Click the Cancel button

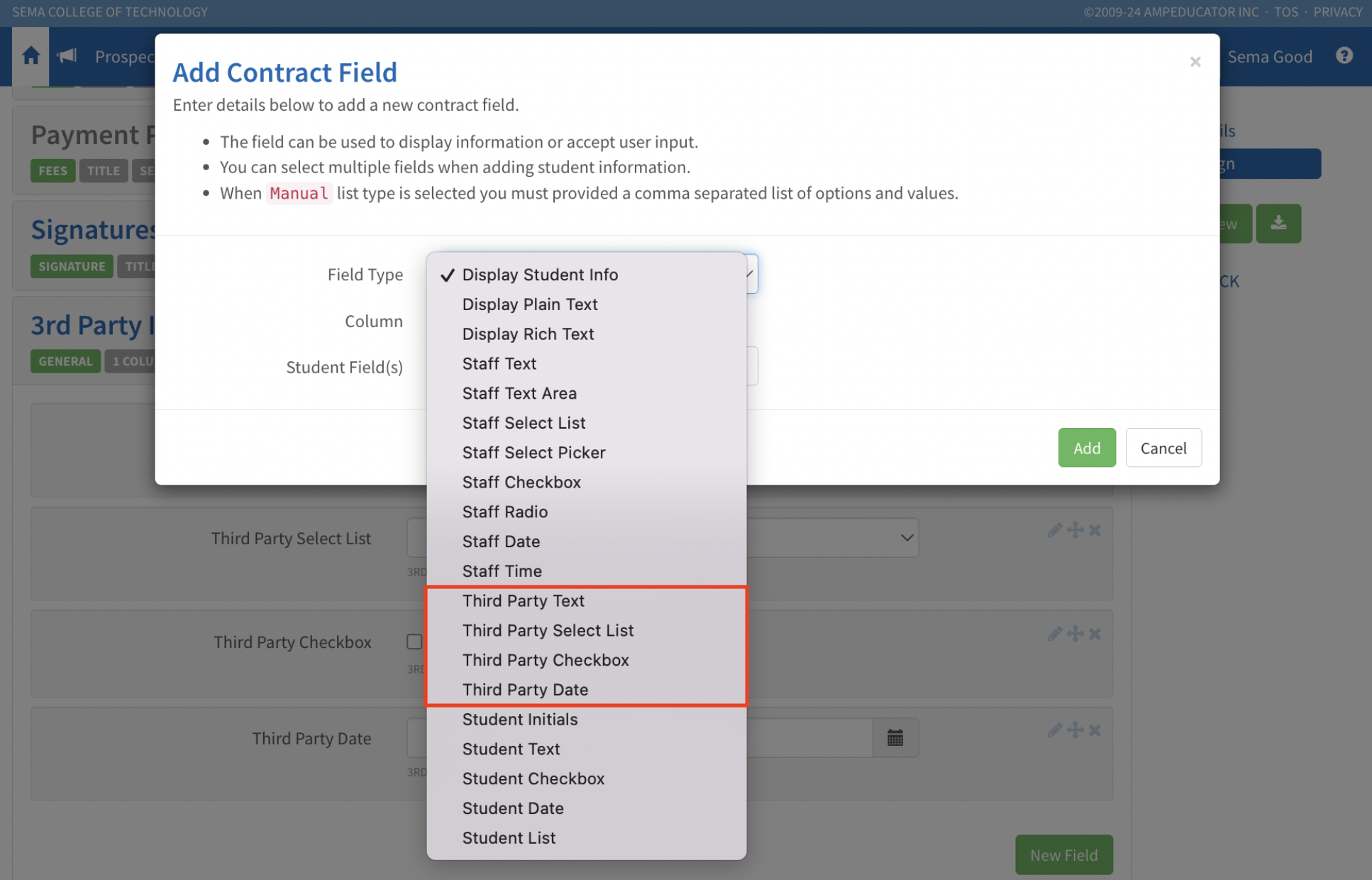(x=1163, y=448)
